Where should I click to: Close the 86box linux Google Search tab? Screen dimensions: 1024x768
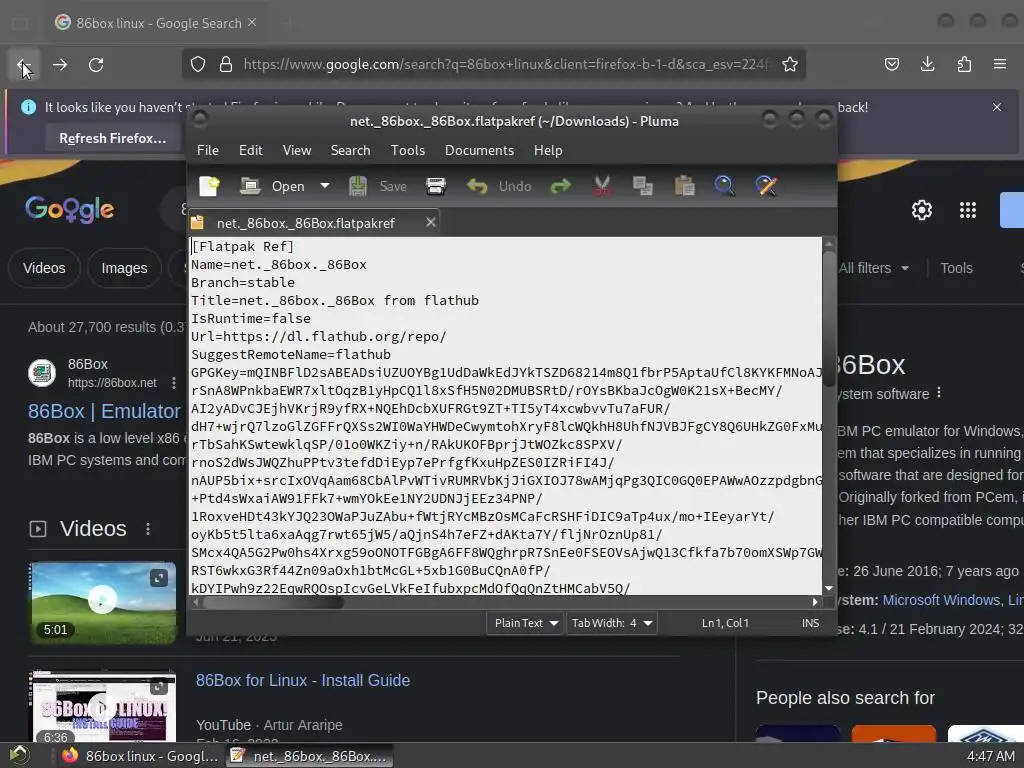point(252,22)
